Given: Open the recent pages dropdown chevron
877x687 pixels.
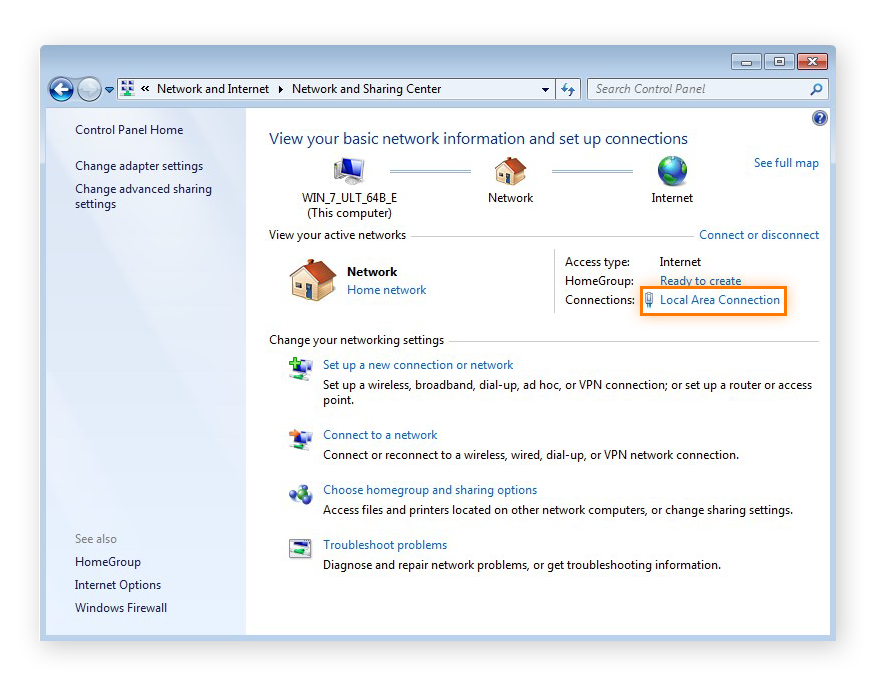Looking at the screenshot, I should click(x=109, y=89).
